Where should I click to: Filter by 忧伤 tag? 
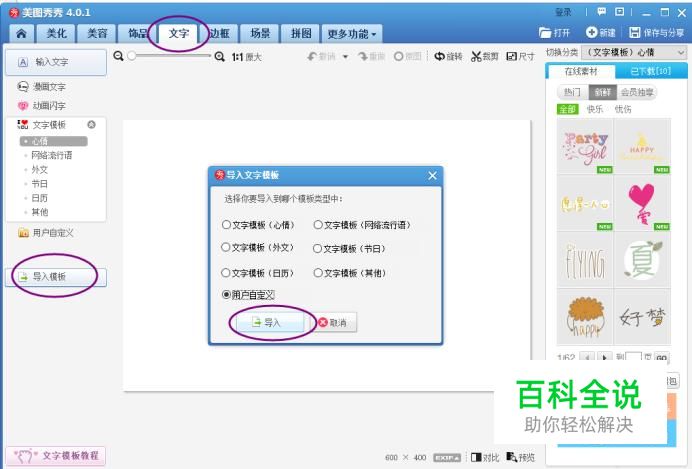[x=623, y=109]
